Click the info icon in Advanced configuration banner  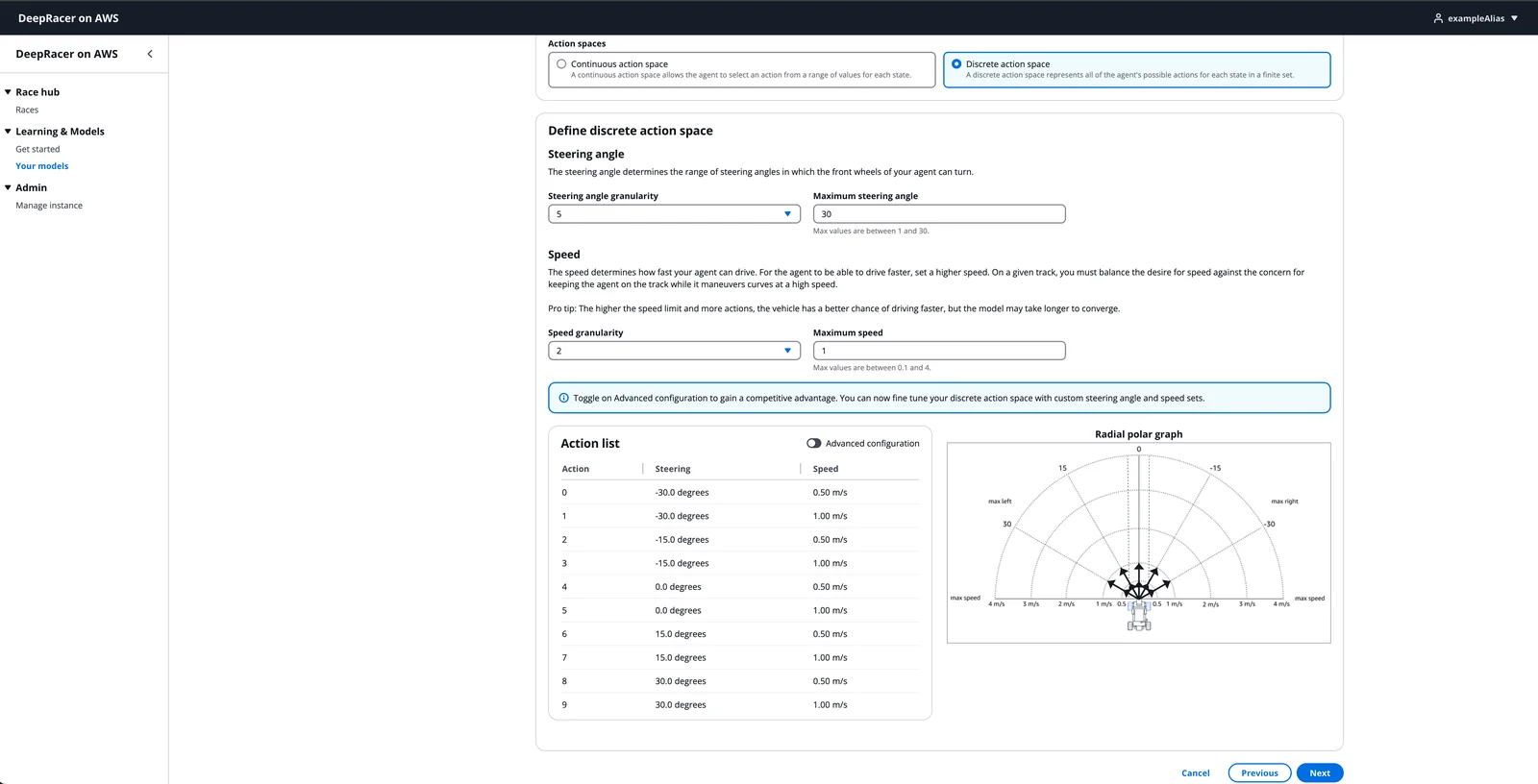tap(563, 398)
